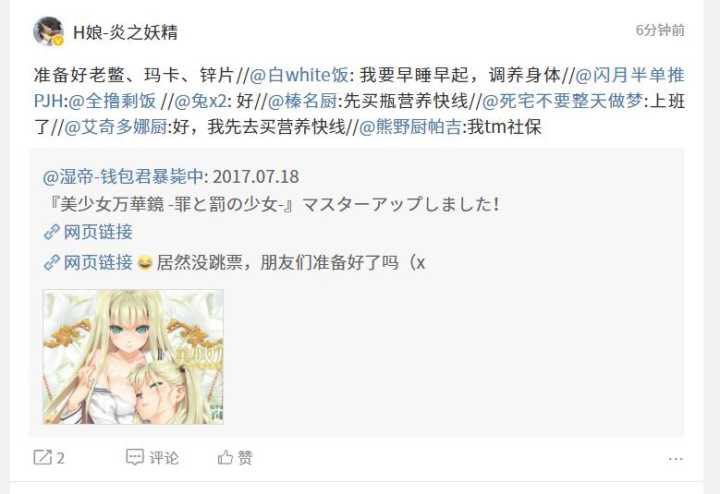The width and height of the screenshot is (720, 494).
Task: Open mention @艾奇多娜厨
Action: click(x=115, y=127)
